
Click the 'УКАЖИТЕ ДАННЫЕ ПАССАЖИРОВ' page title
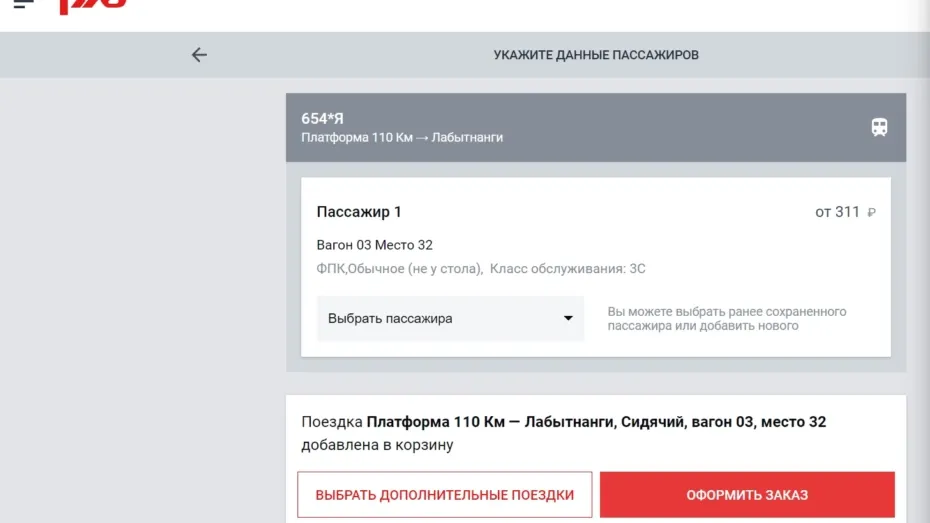click(596, 55)
